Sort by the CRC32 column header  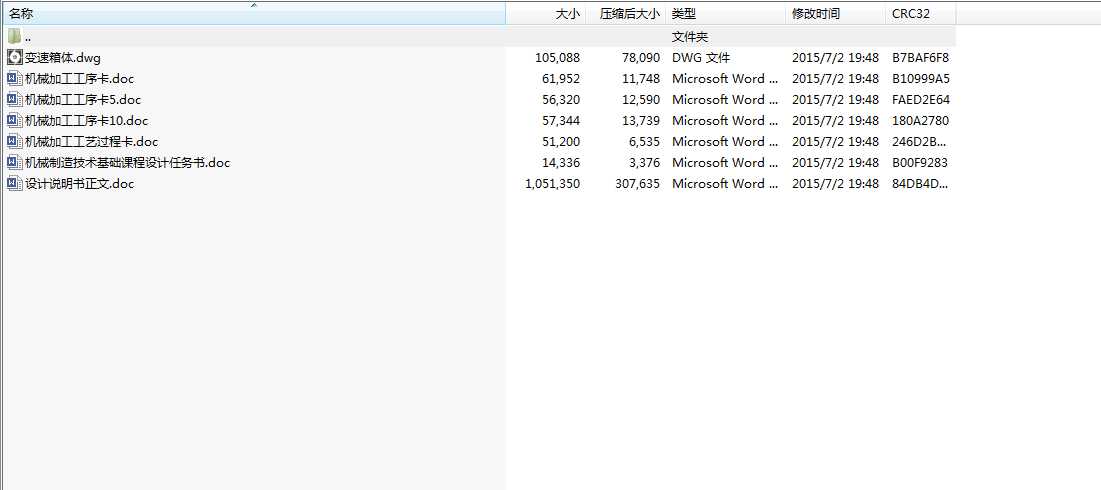coord(921,13)
